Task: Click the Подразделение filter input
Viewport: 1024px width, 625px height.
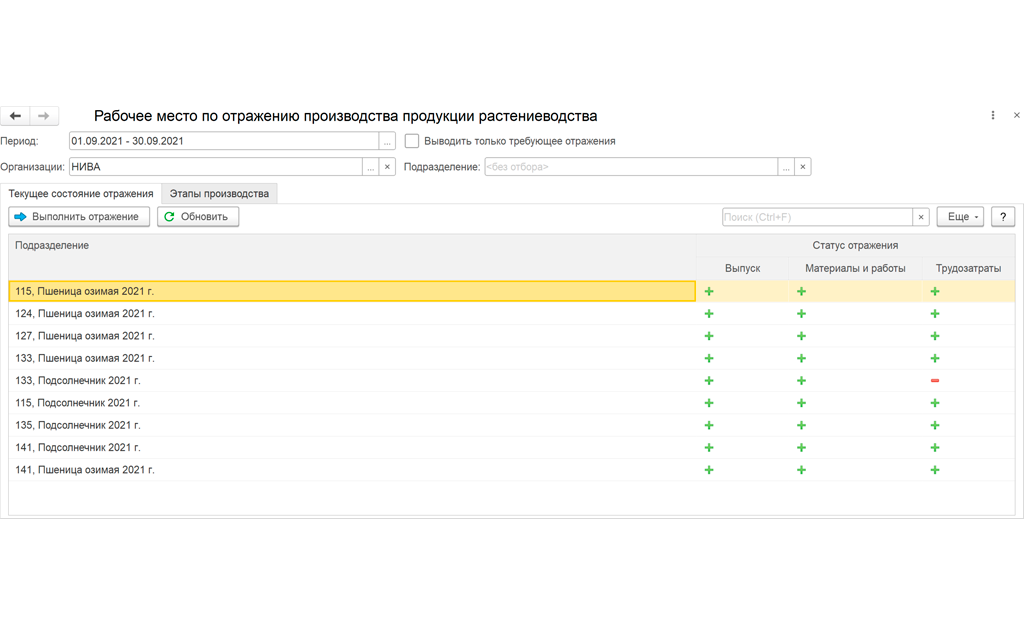Action: (x=631, y=167)
